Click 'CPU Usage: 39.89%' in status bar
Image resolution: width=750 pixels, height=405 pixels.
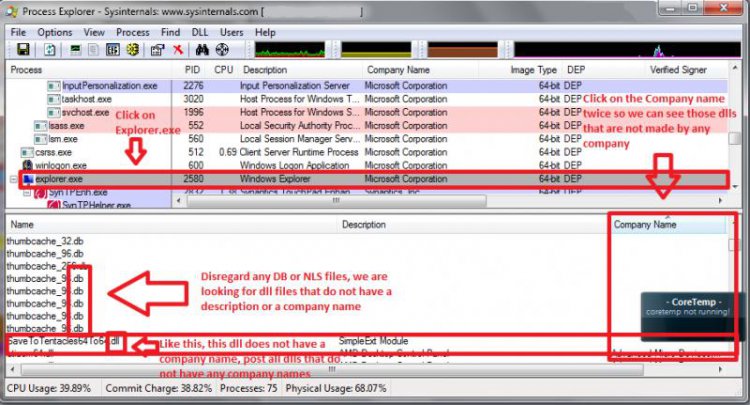click(x=49, y=388)
